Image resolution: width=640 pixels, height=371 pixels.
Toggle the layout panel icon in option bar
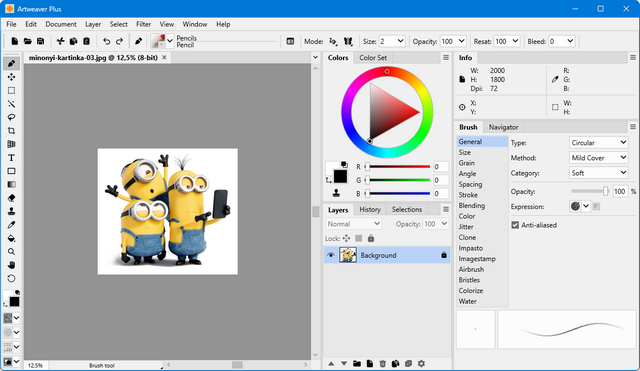(290, 41)
